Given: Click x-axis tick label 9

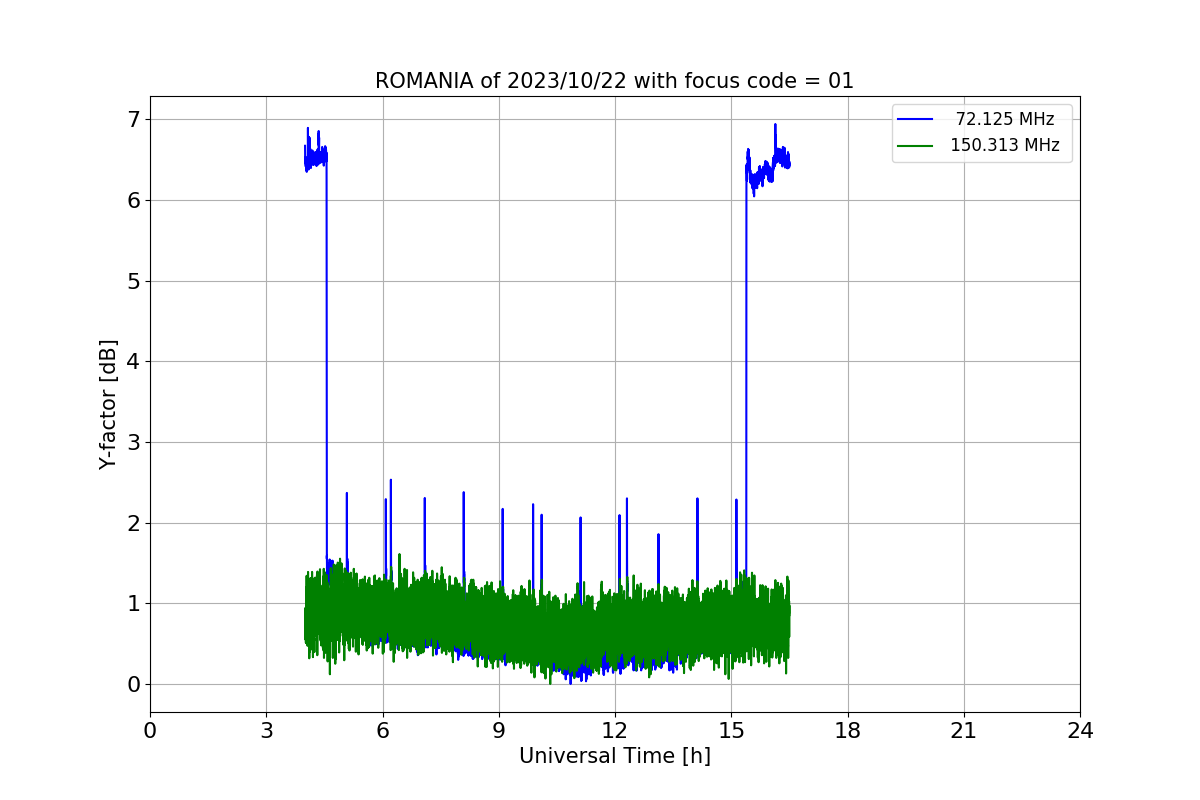Looking at the screenshot, I should 499,731.
